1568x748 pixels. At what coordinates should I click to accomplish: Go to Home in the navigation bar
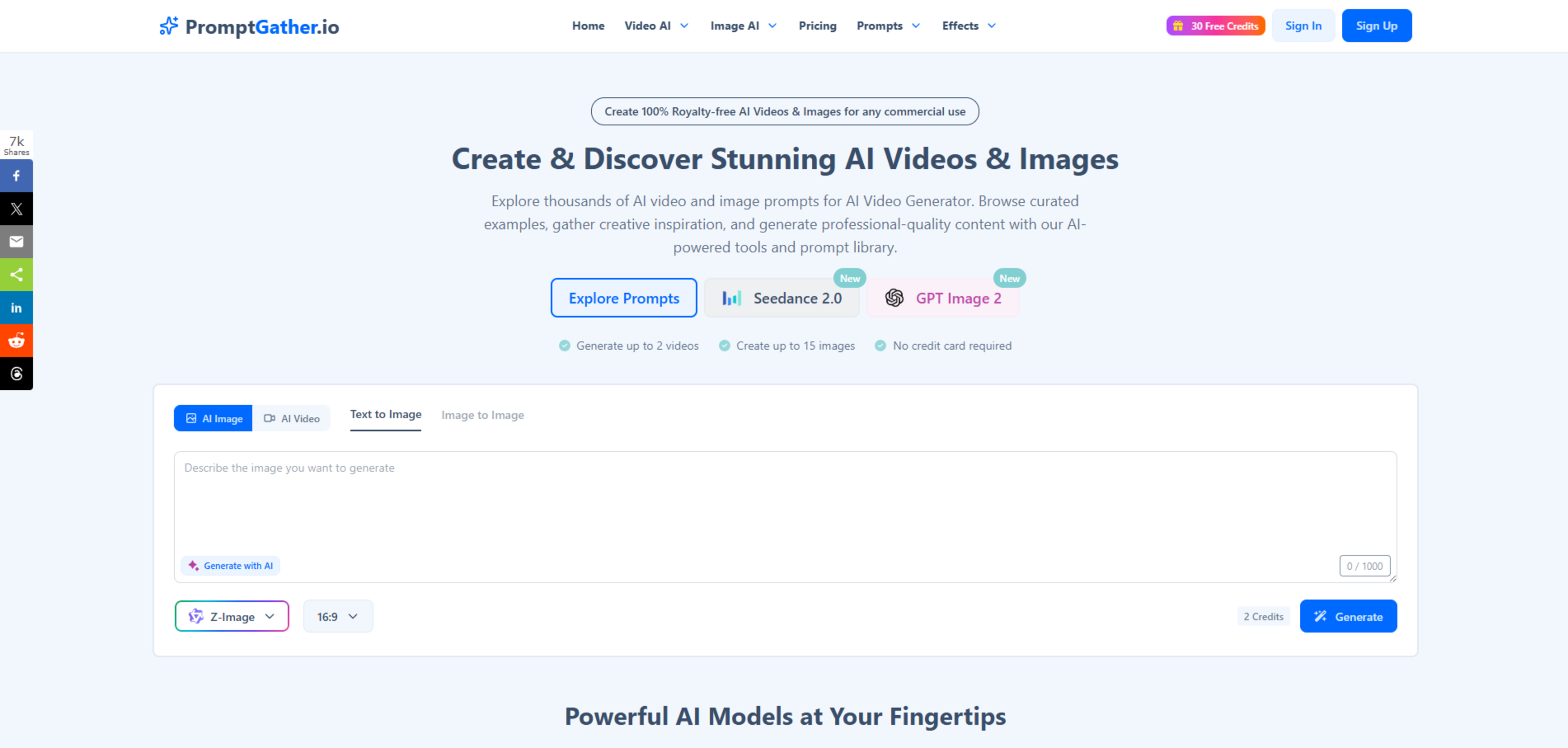point(588,26)
